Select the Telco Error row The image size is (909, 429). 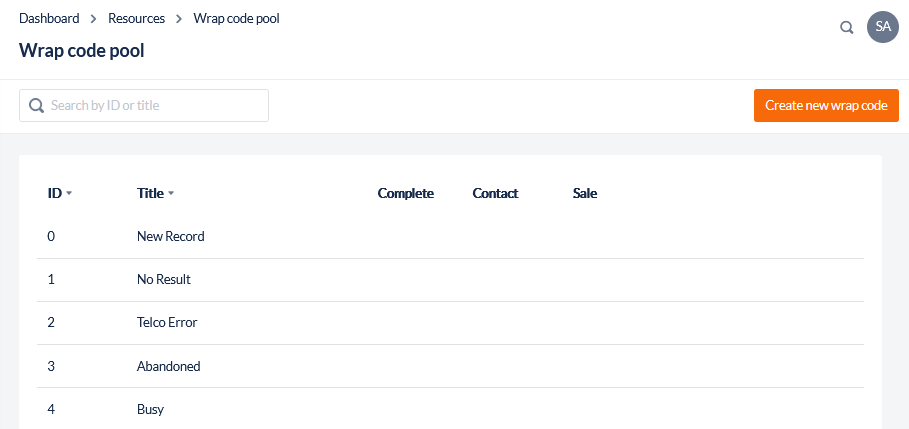click(x=167, y=323)
